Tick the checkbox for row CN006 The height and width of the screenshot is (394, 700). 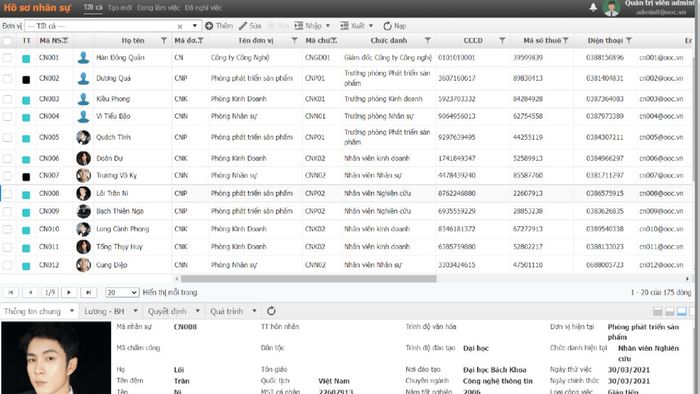click(x=7, y=158)
